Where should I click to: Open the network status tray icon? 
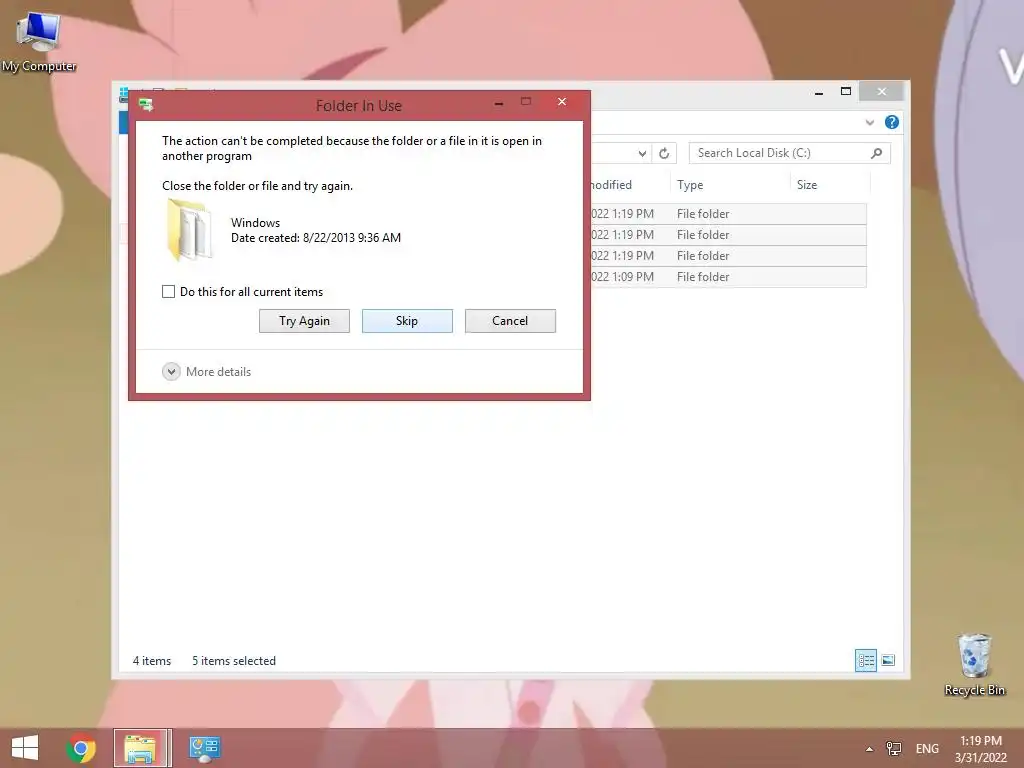pos(893,748)
